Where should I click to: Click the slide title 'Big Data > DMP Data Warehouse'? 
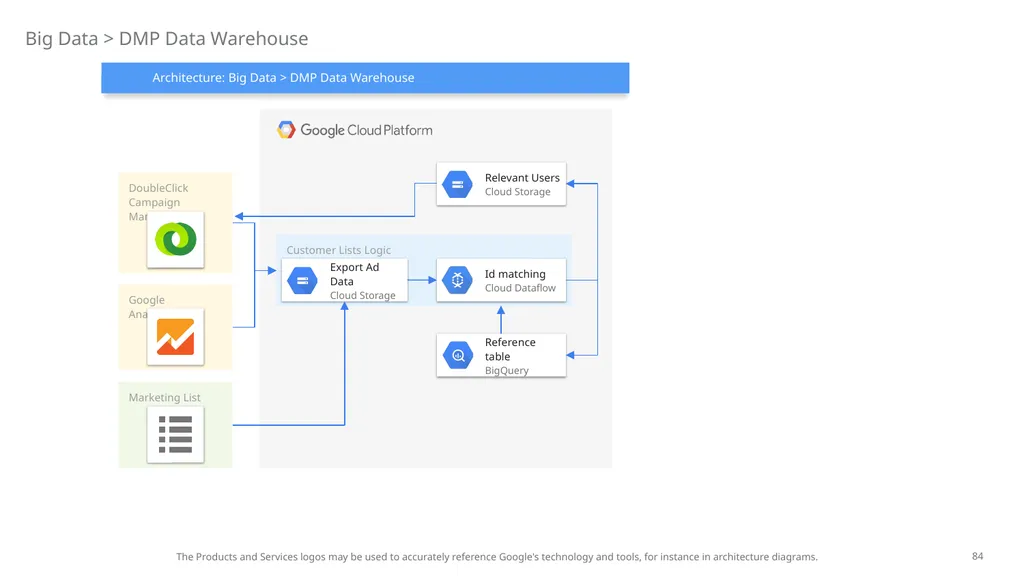click(x=167, y=39)
